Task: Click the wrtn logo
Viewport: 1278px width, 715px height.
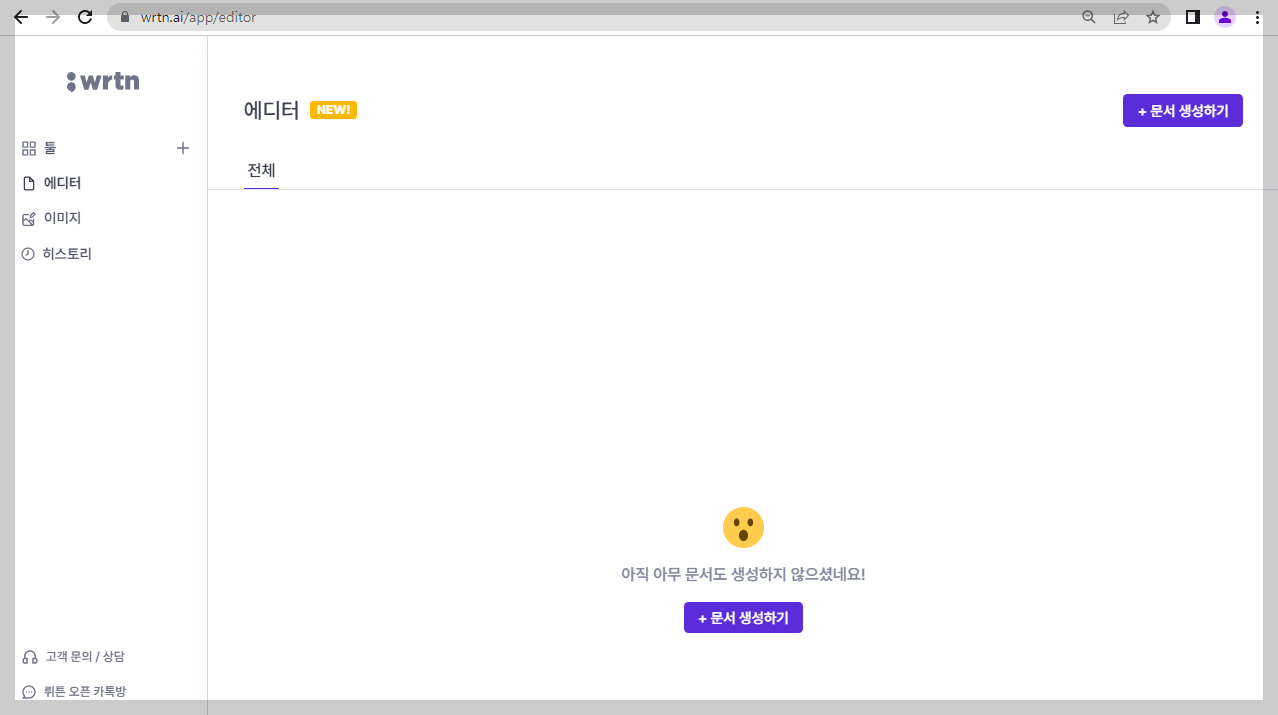Action: pyautogui.click(x=103, y=80)
